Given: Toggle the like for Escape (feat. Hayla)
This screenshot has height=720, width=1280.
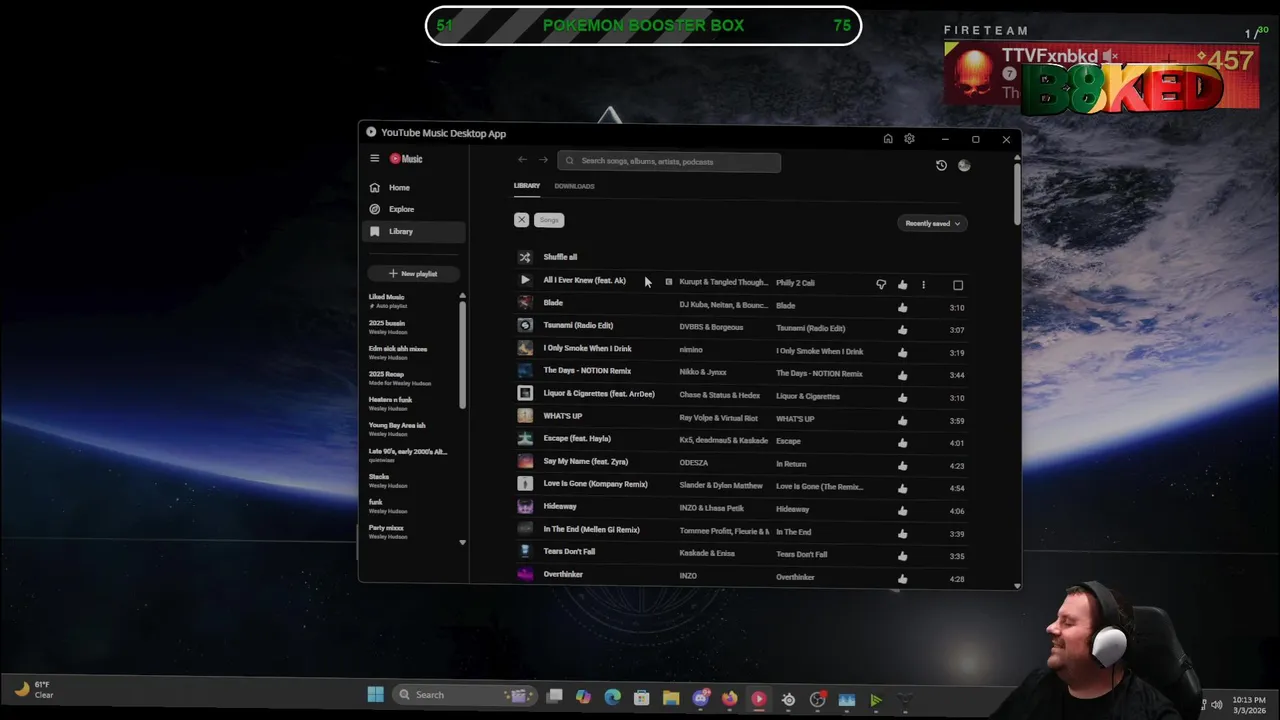Looking at the screenshot, I should coord(903,443).
